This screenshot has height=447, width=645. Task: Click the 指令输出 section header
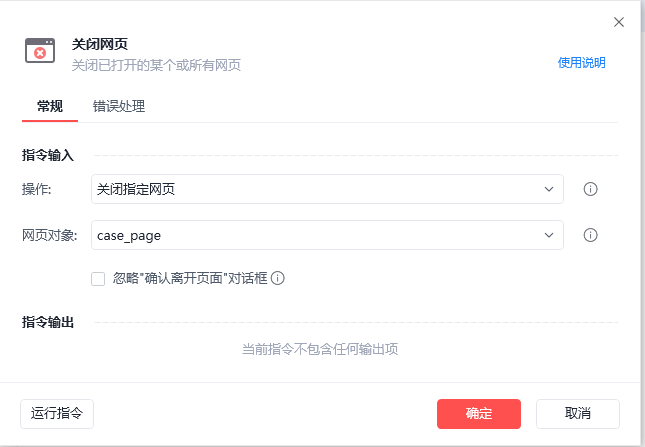coord(48,322)
